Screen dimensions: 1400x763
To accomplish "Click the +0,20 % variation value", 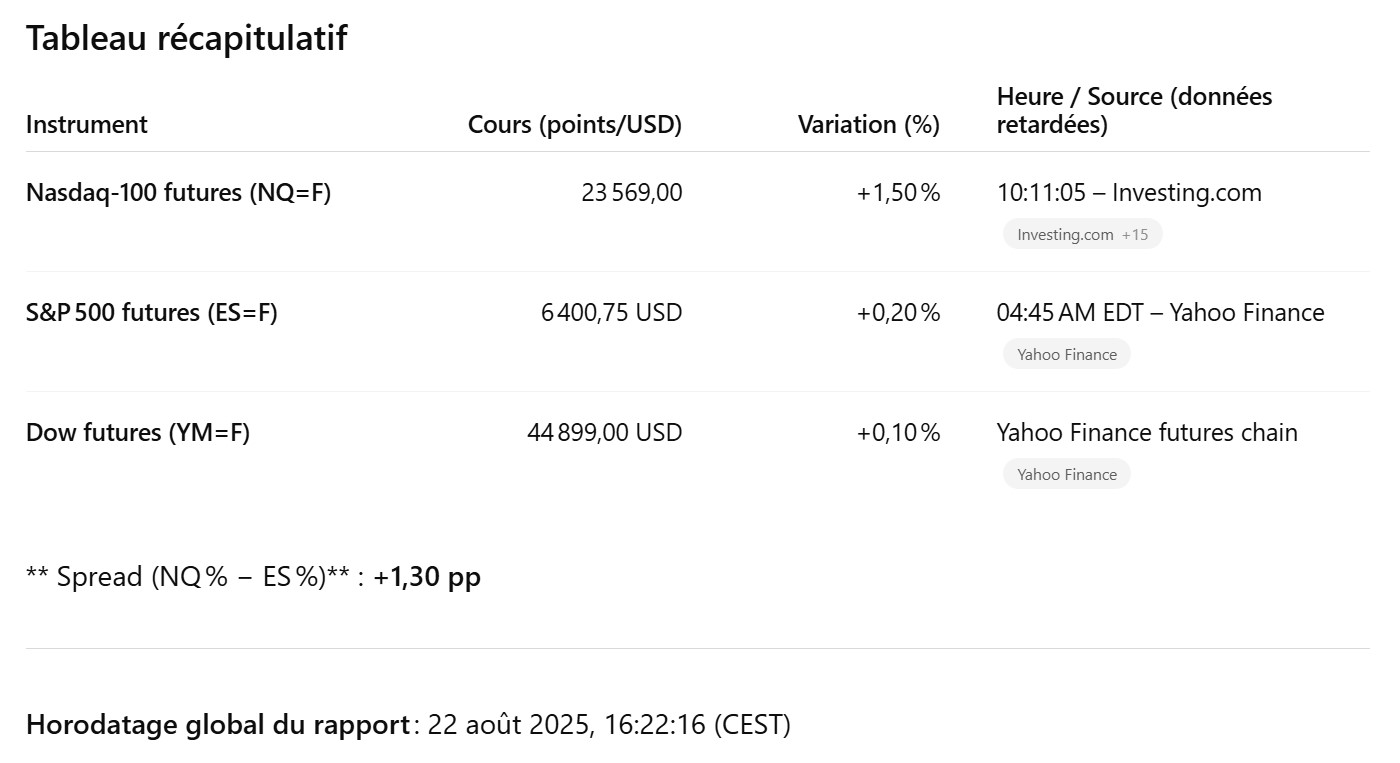I will click(898, 313).
